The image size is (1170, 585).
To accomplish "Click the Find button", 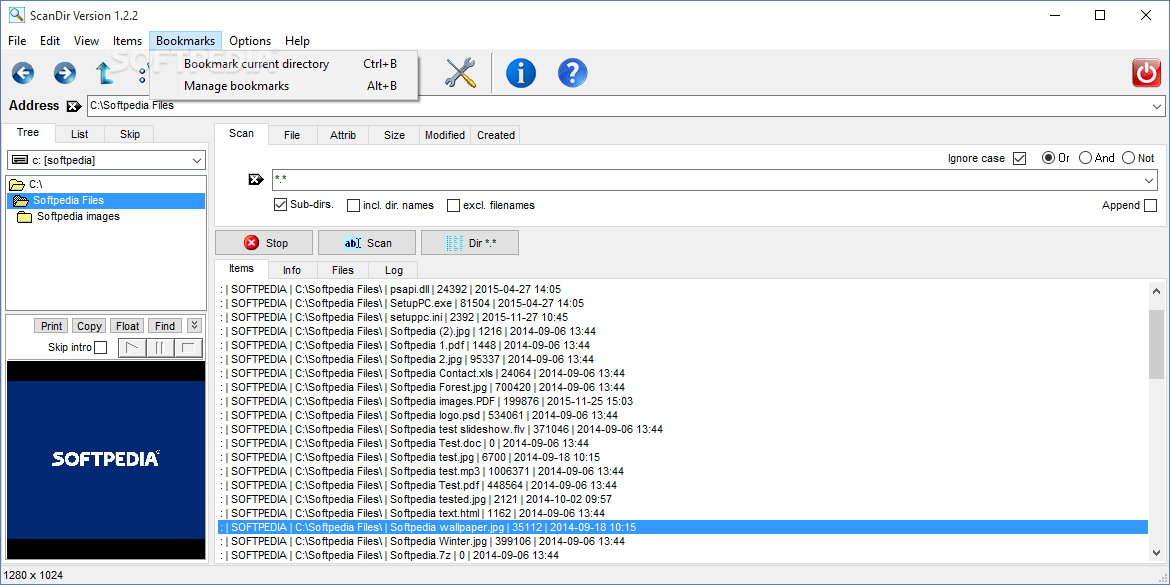I will 166,326.
